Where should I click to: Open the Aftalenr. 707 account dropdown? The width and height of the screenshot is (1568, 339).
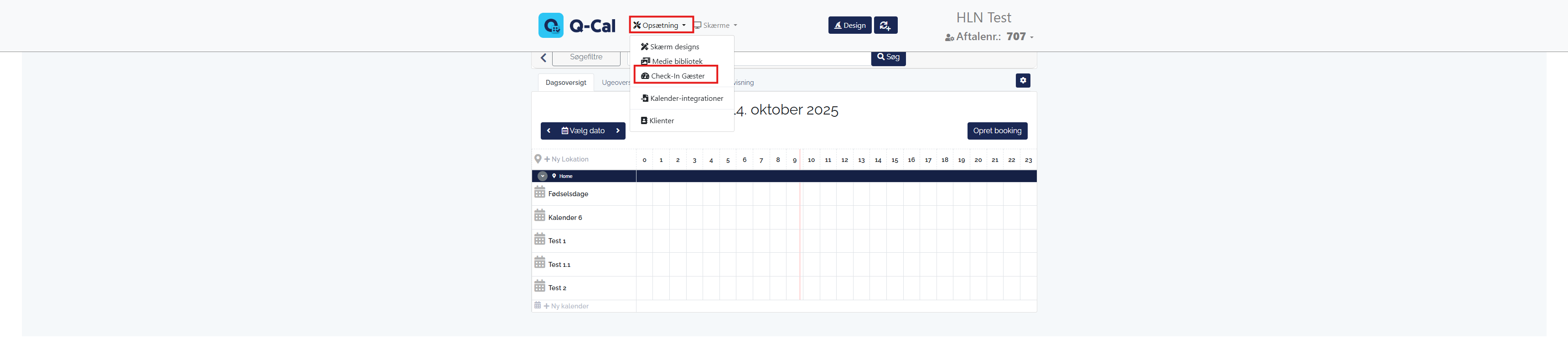989,37
